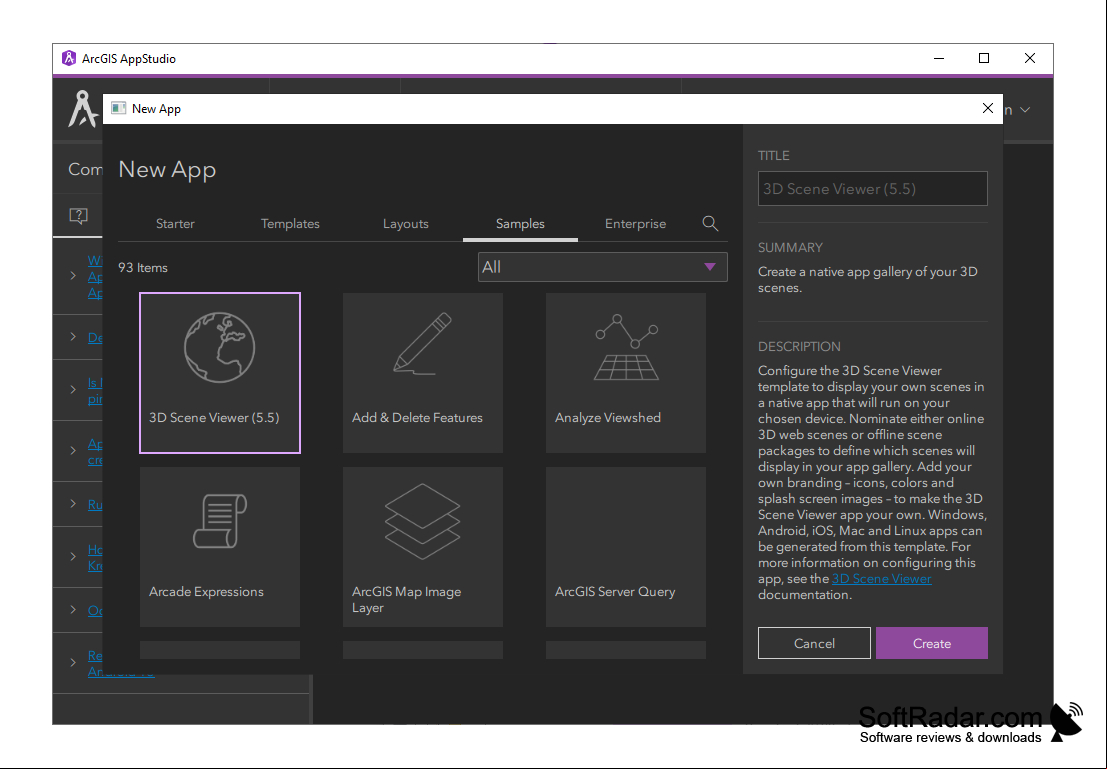Click the New App dialog window icon
The image size is (1107, 769).
[119, 108]
